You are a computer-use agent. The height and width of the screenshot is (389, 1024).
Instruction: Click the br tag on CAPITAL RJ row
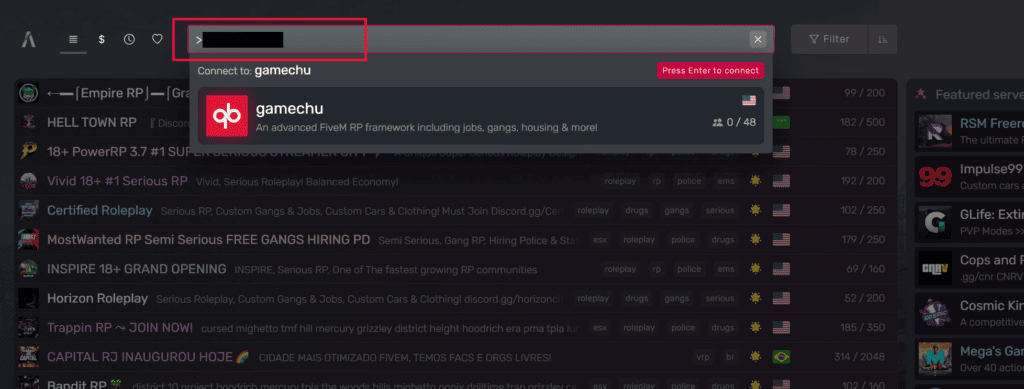tap(730, 357)
